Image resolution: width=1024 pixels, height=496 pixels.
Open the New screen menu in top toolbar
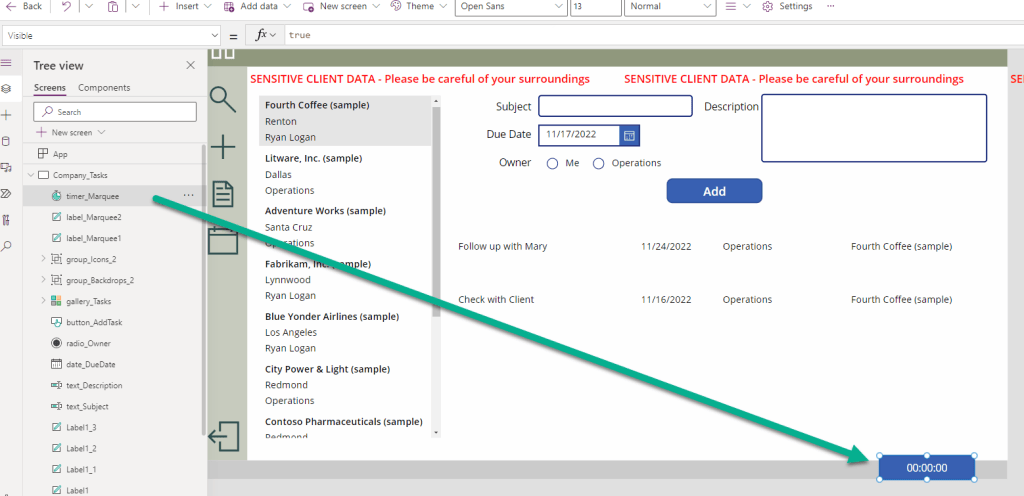click(344, 6)
